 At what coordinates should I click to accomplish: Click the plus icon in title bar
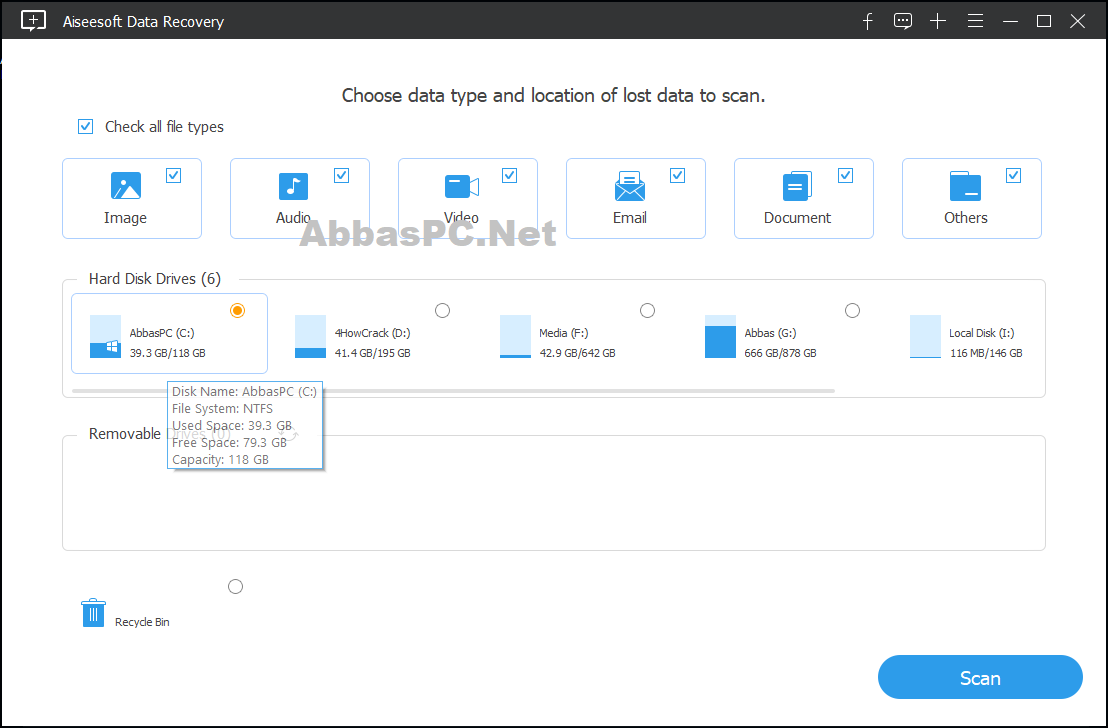coord(938,21)
